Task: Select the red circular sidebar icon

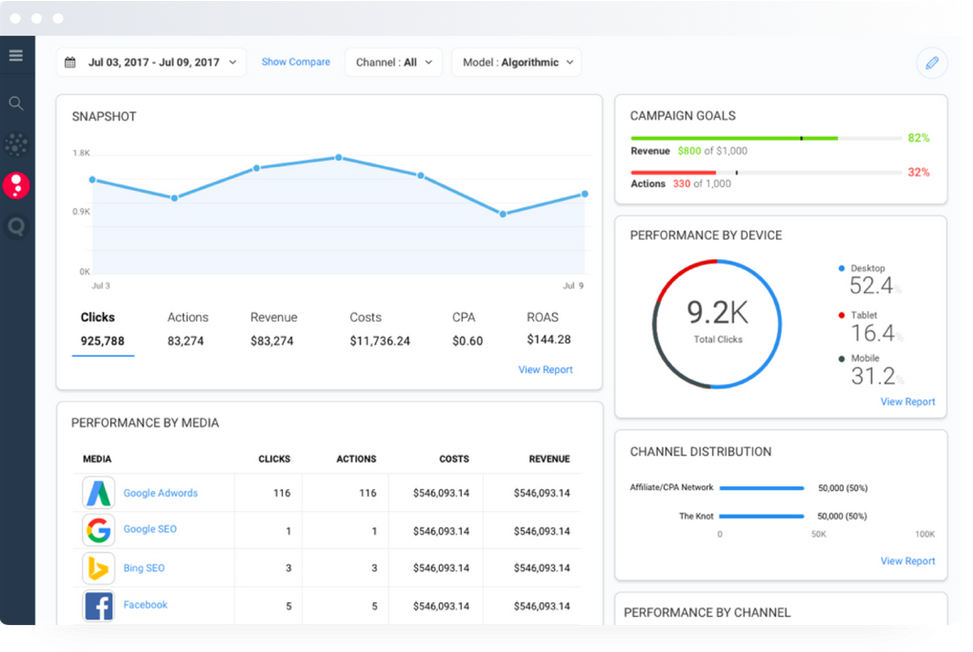Action: tap(16, 185)
